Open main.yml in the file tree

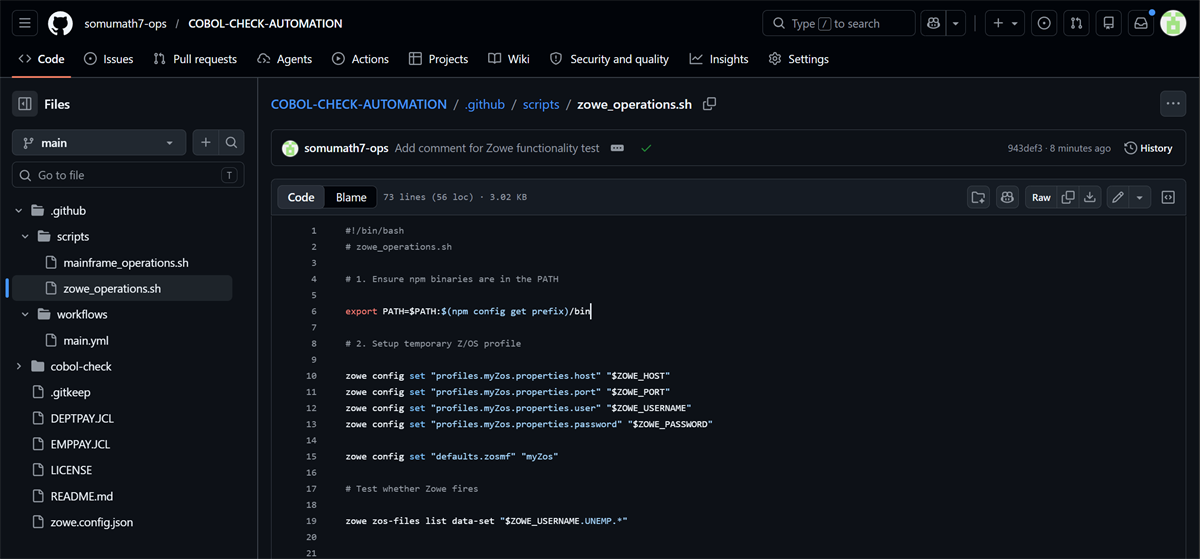85,340
